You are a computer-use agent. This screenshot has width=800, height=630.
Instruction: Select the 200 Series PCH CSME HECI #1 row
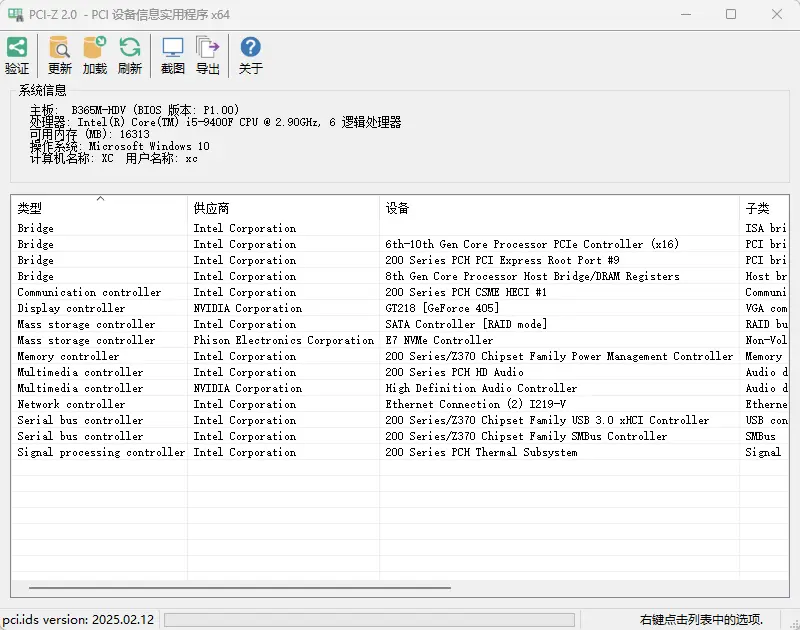coord(400,292)
